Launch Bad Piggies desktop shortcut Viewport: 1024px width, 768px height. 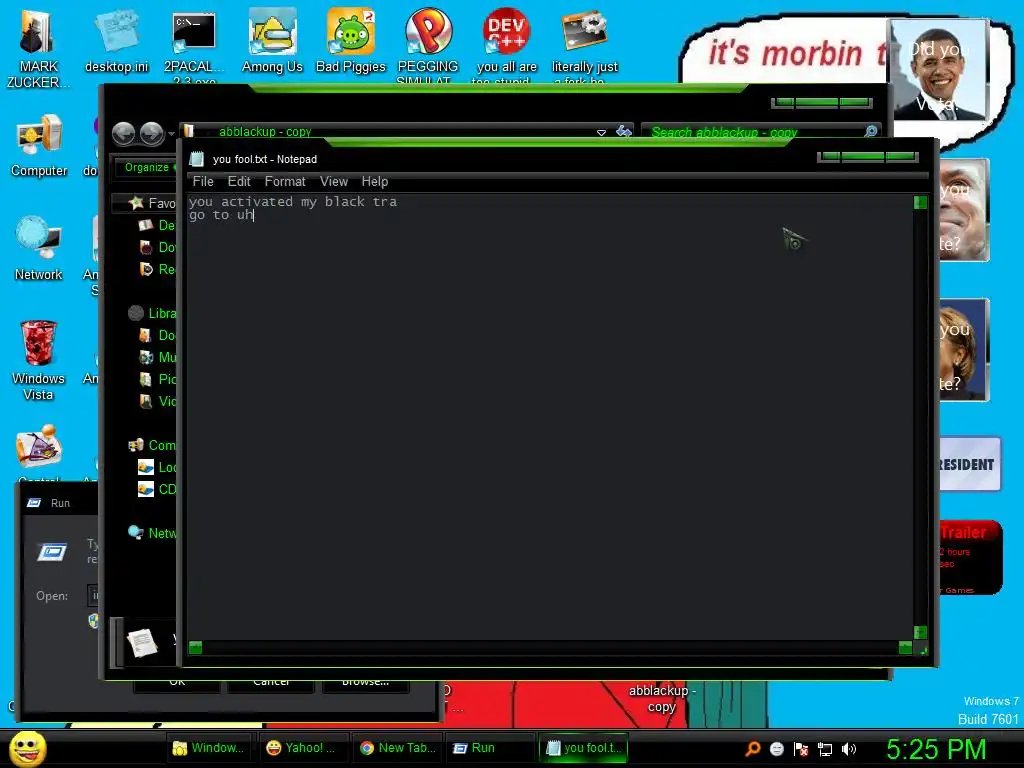point(351,41)
